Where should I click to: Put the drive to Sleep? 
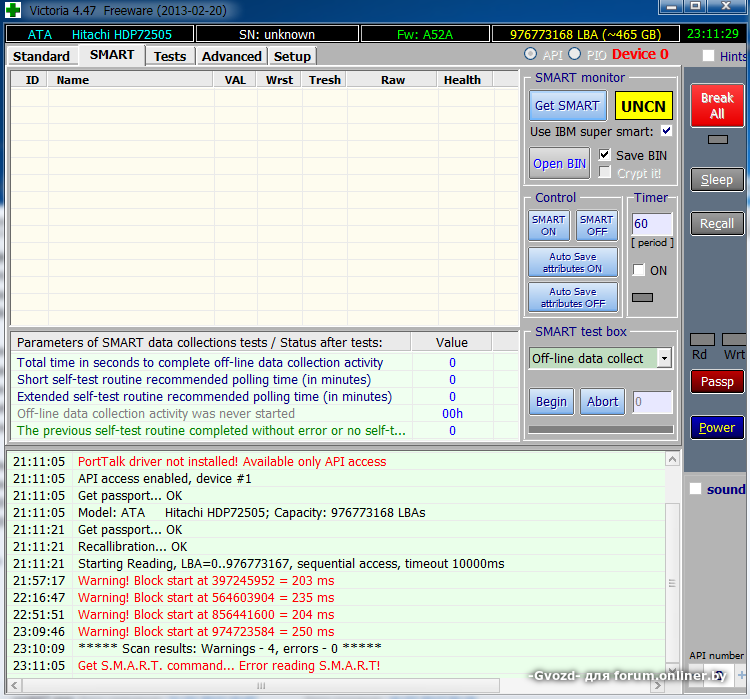(717, 180)
